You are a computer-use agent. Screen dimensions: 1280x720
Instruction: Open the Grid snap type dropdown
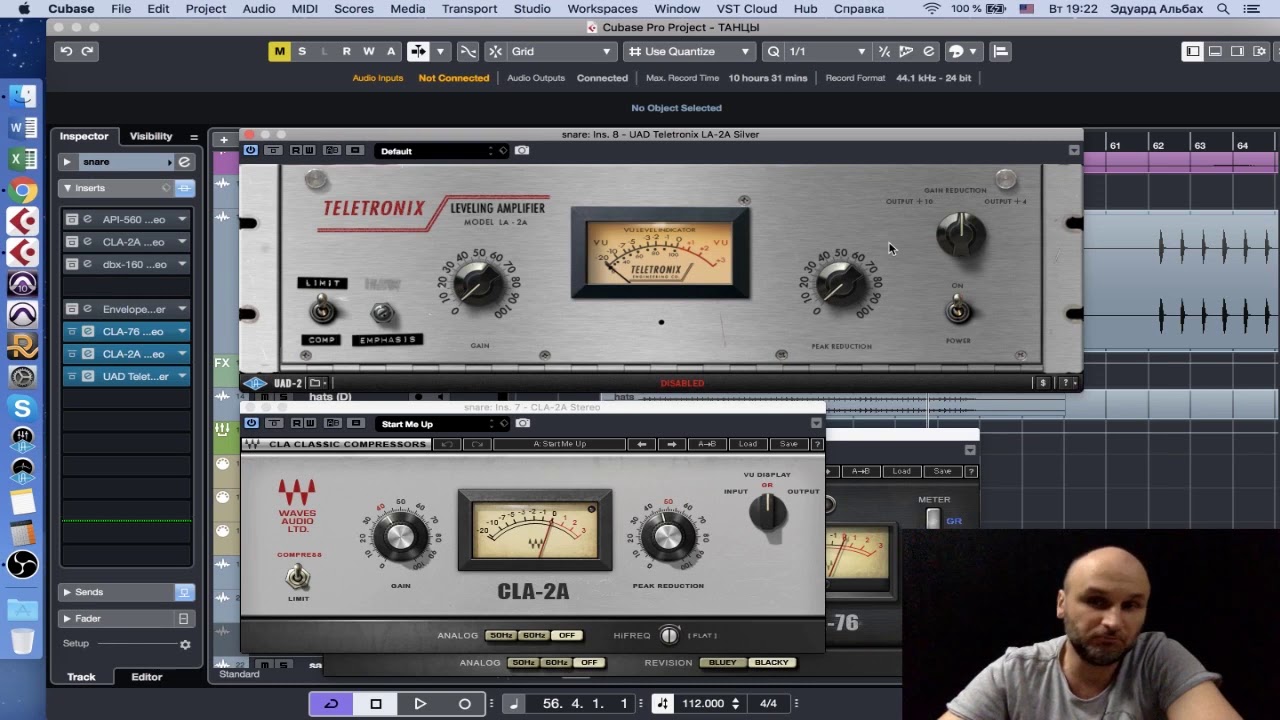click(x=560, y=51)
